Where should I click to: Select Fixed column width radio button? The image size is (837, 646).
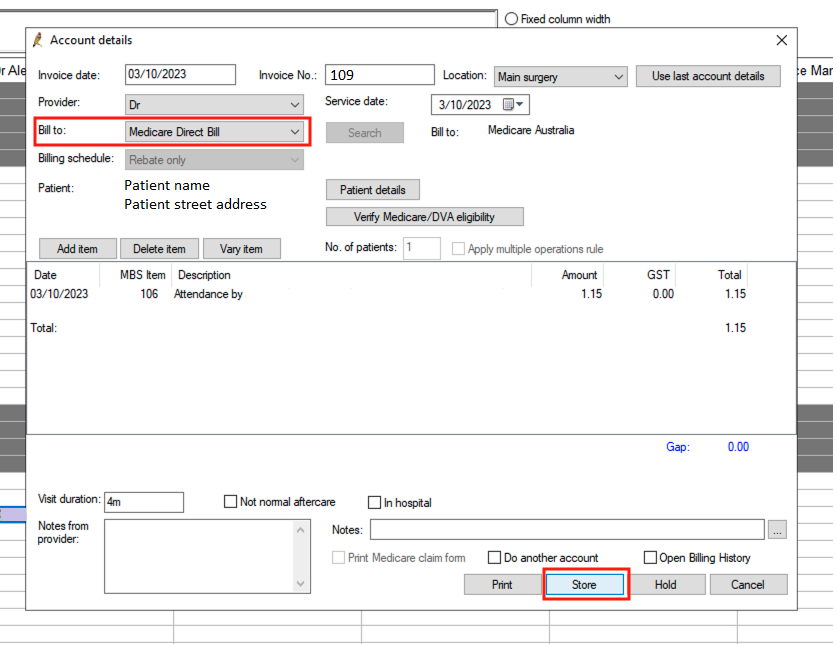511,18
